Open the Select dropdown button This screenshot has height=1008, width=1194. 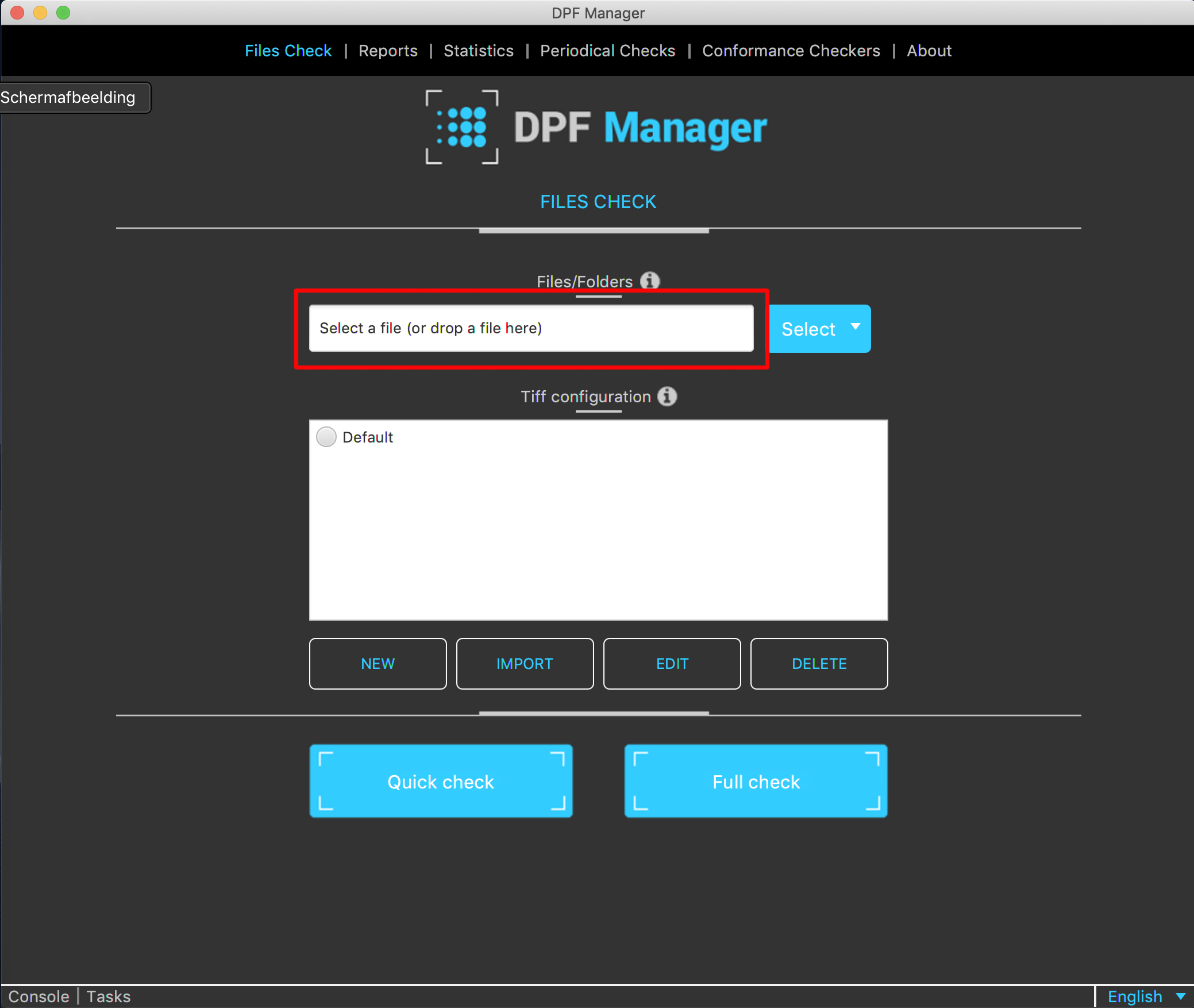tap(819, 329)
